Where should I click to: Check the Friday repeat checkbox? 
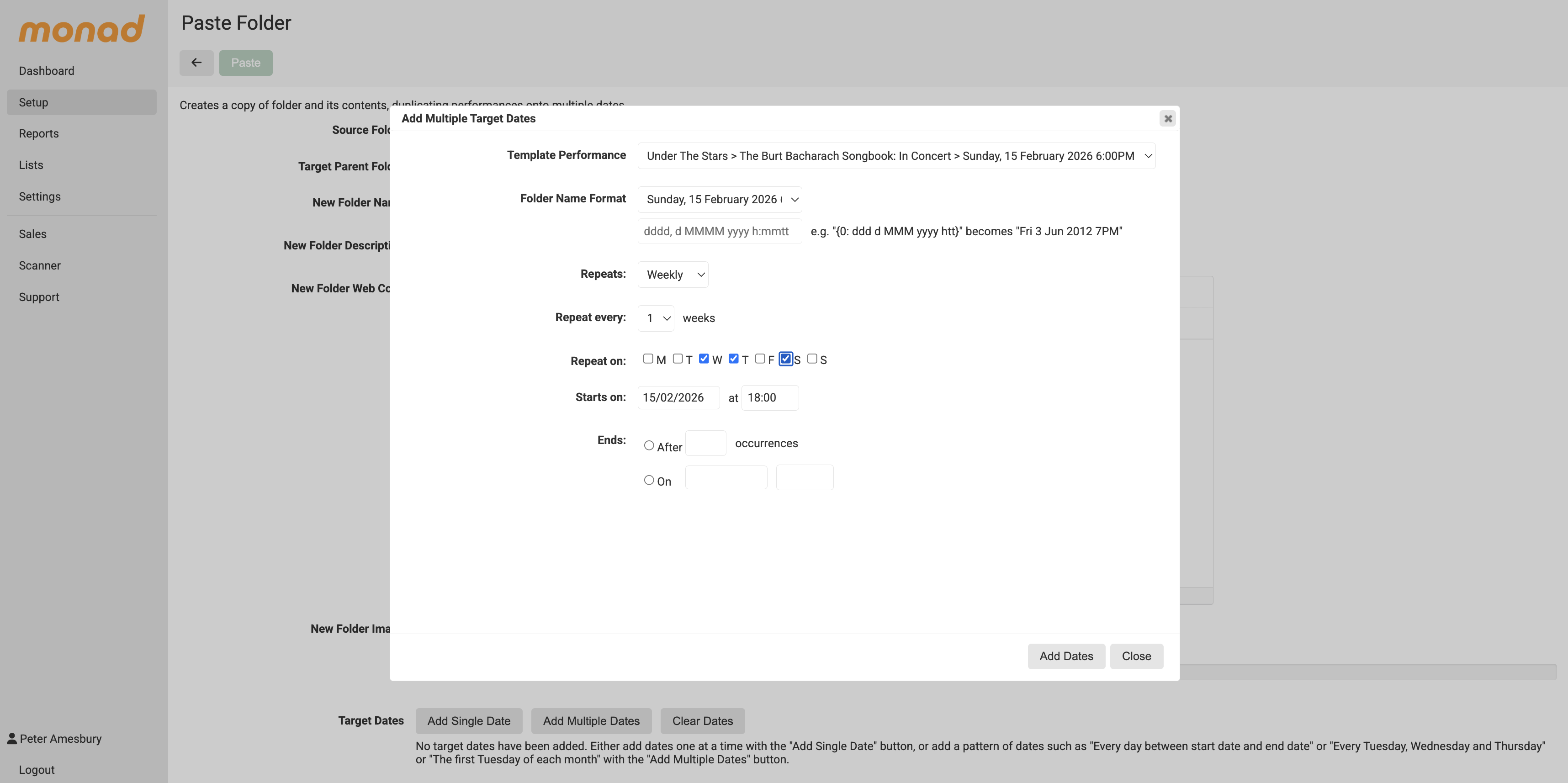click(760, 359)
